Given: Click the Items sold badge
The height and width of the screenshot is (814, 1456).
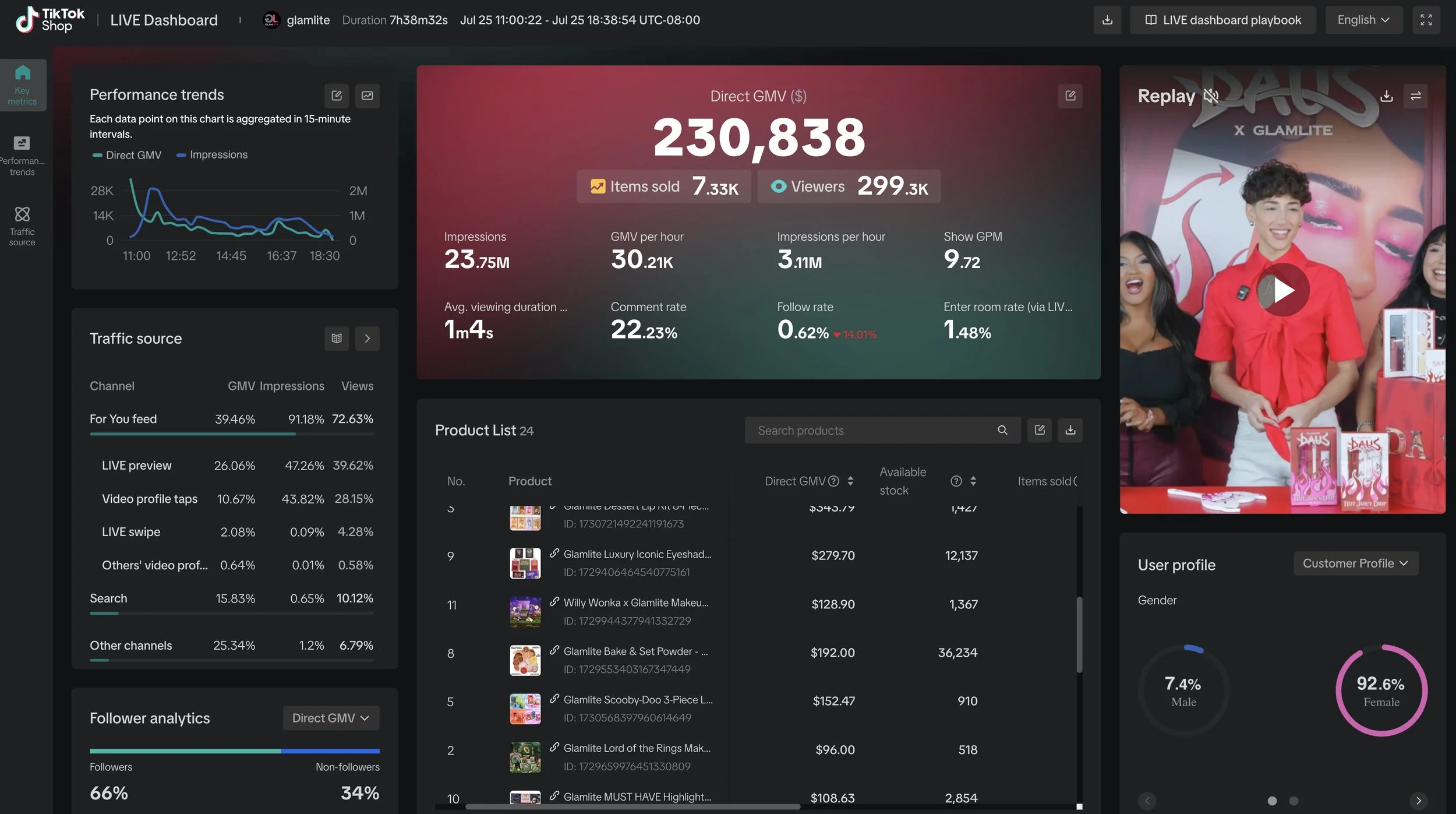Looking at the screenshot, I should pyautogui.click(x=664, y=186).
